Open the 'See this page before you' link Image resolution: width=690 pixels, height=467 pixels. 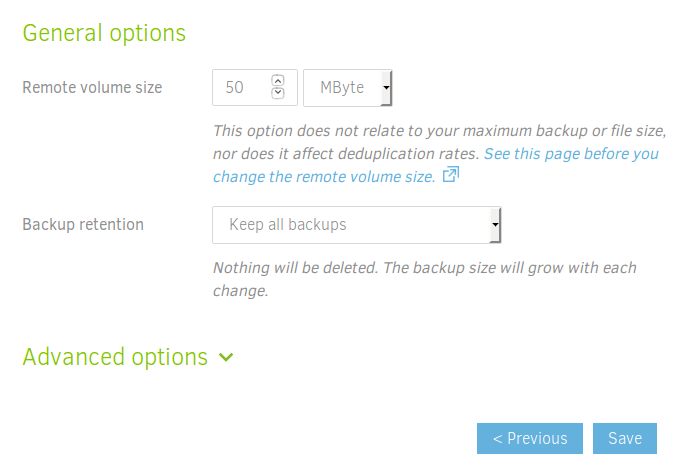(571, 154)
